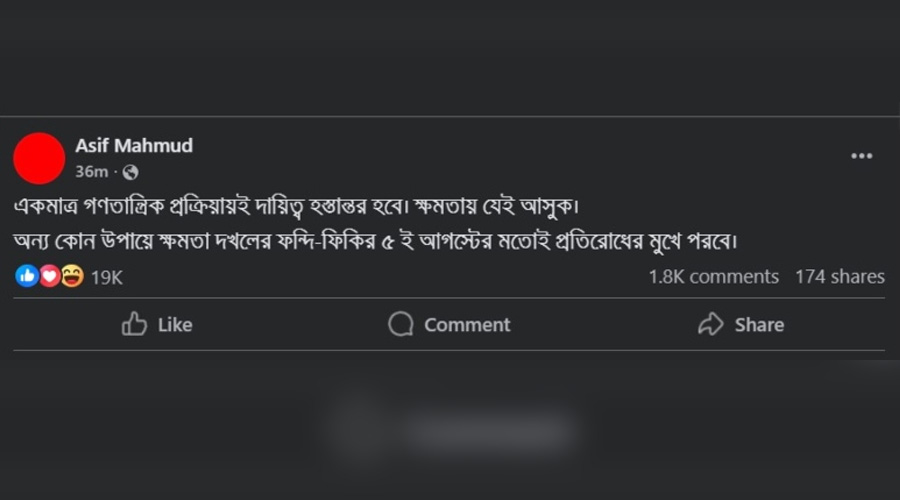Open the three-dot post options menu
This screenshot has height=500, width=900.
tap(862, 156)
